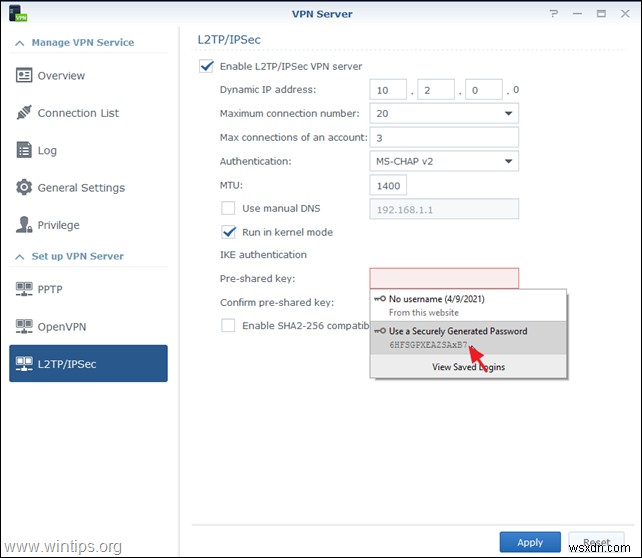Click the PPTP network icon

24,289
